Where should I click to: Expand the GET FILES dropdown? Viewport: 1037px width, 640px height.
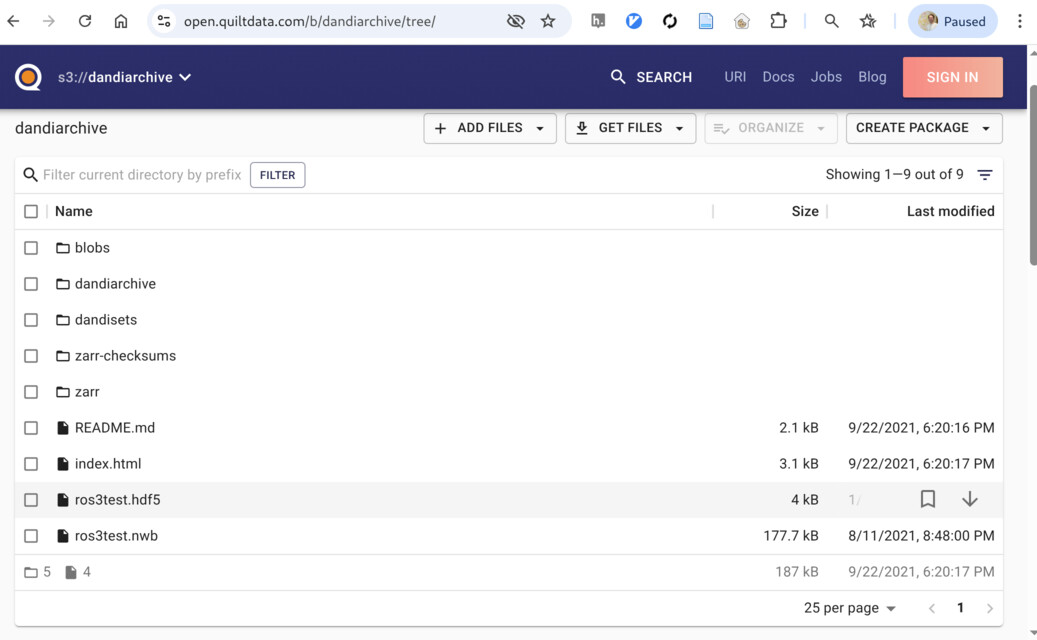(x=630, y=128)
